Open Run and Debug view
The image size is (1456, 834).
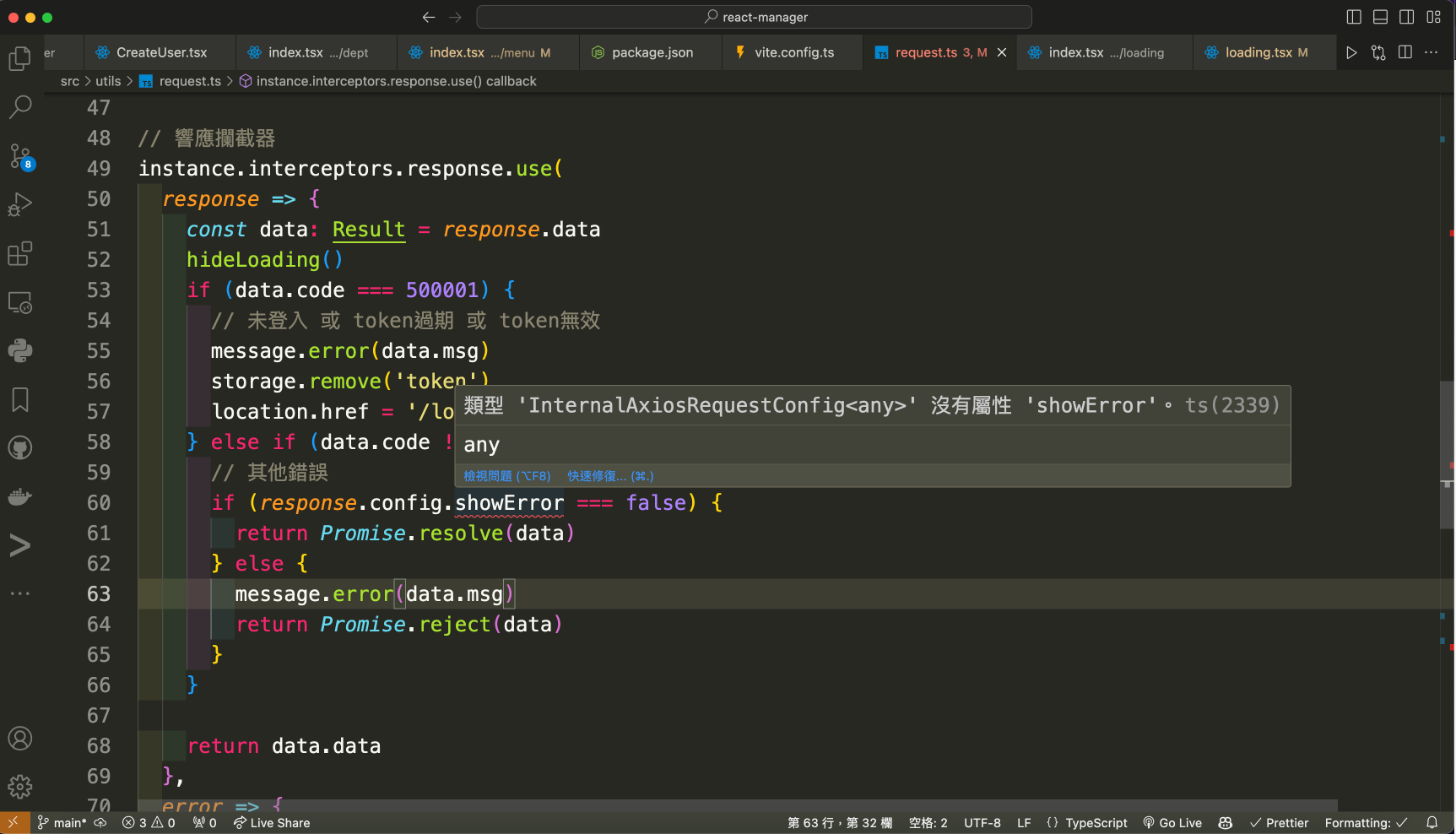point(19,205)
